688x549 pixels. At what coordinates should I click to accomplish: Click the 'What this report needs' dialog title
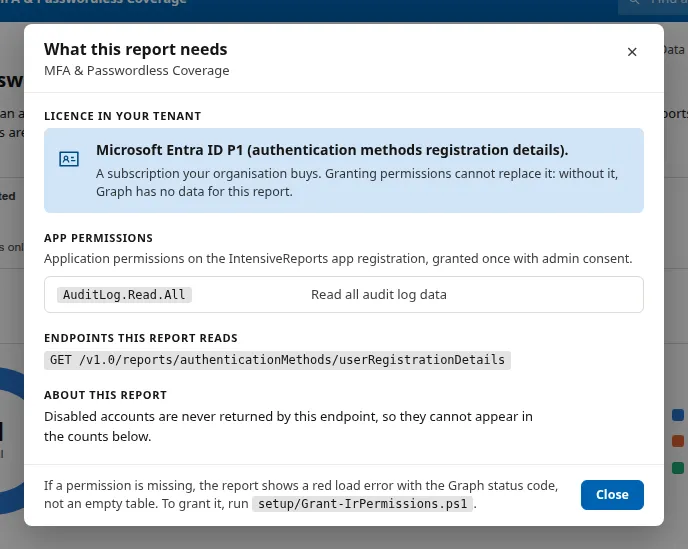136,49
